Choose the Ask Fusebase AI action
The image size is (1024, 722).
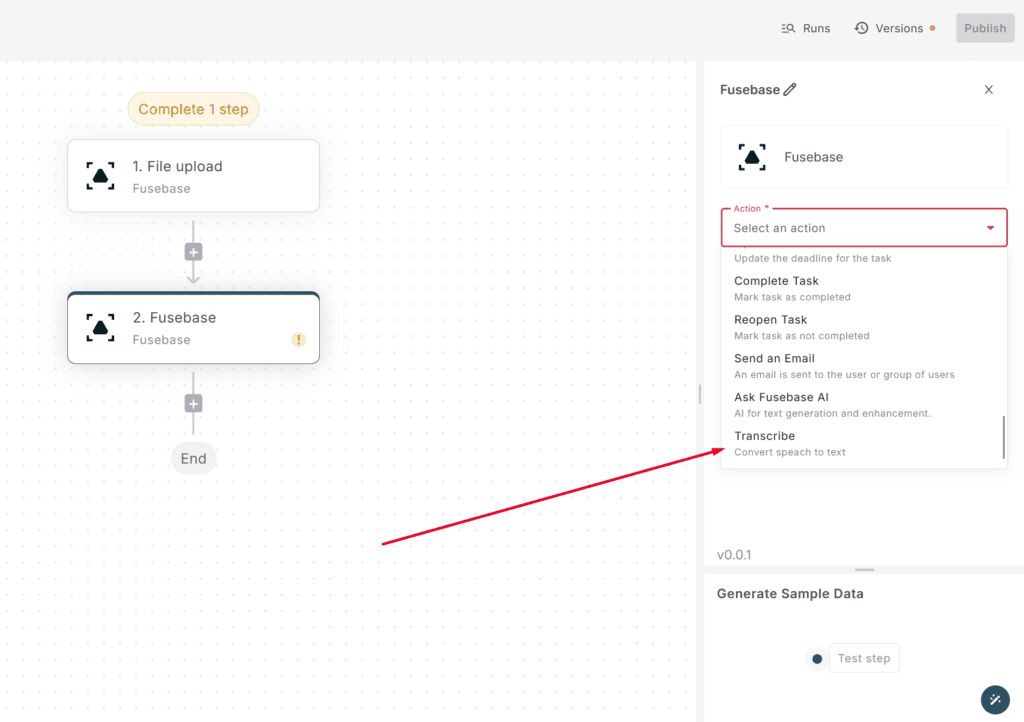click(864, 404)
